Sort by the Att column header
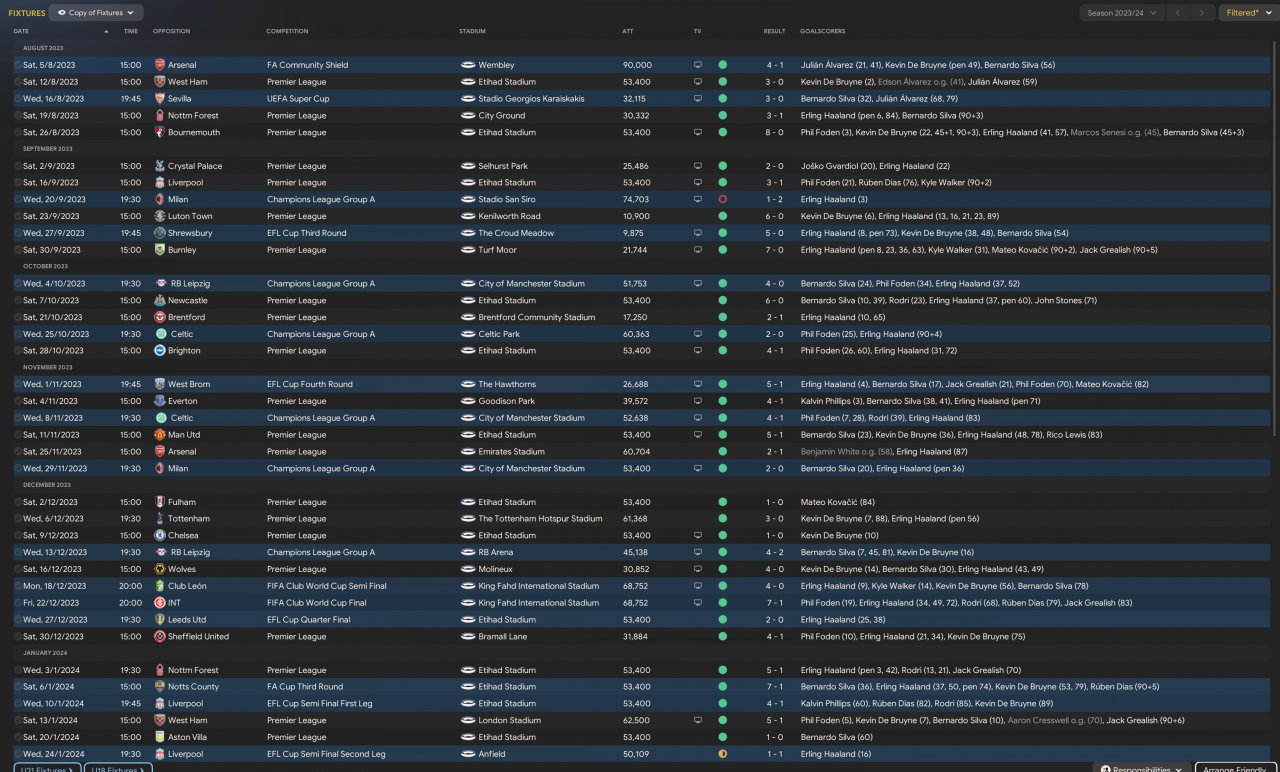The image size is (1280, 772). coord(627,32)
